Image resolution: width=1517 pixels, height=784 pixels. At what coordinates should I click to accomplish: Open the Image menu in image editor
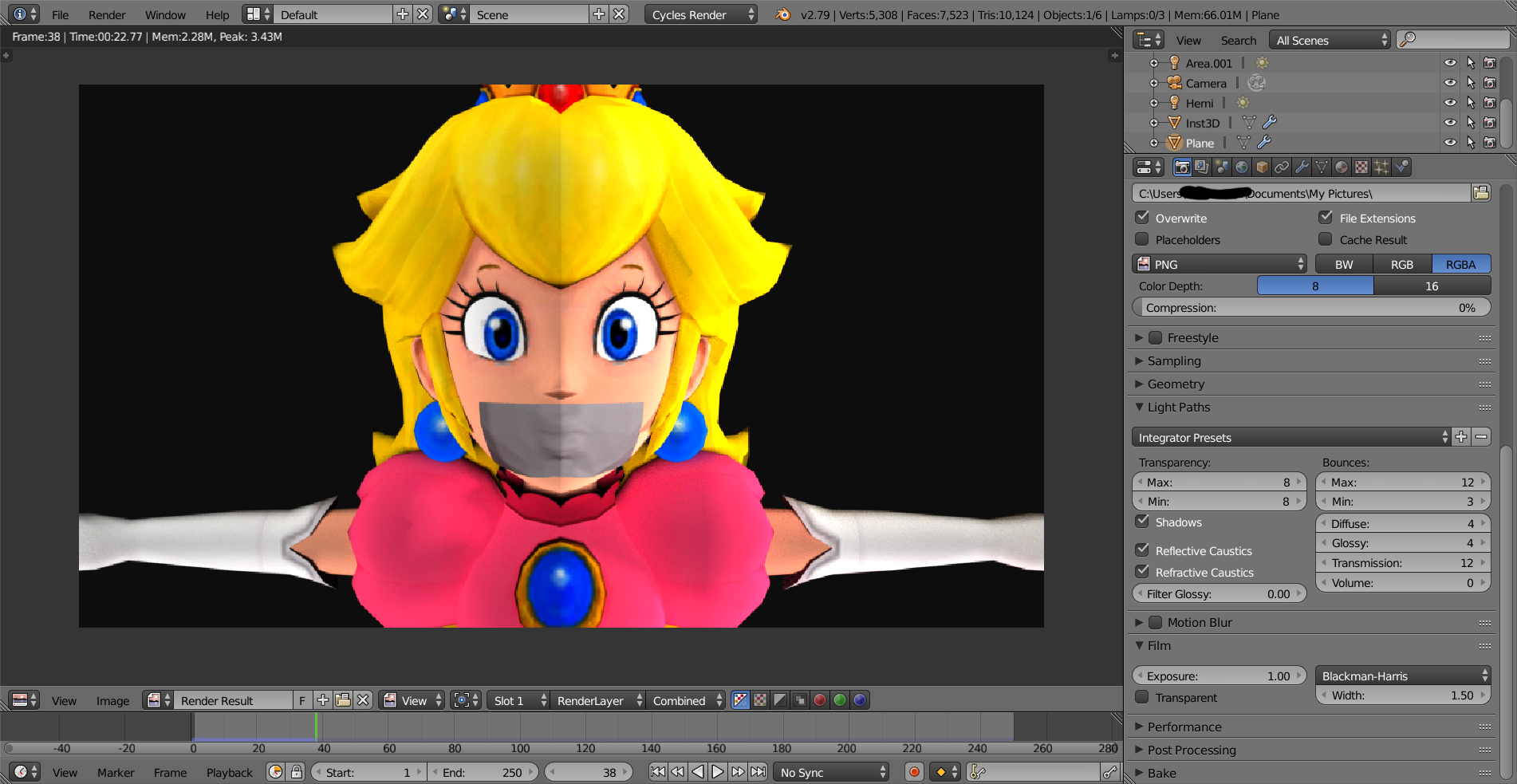[112, 700]
